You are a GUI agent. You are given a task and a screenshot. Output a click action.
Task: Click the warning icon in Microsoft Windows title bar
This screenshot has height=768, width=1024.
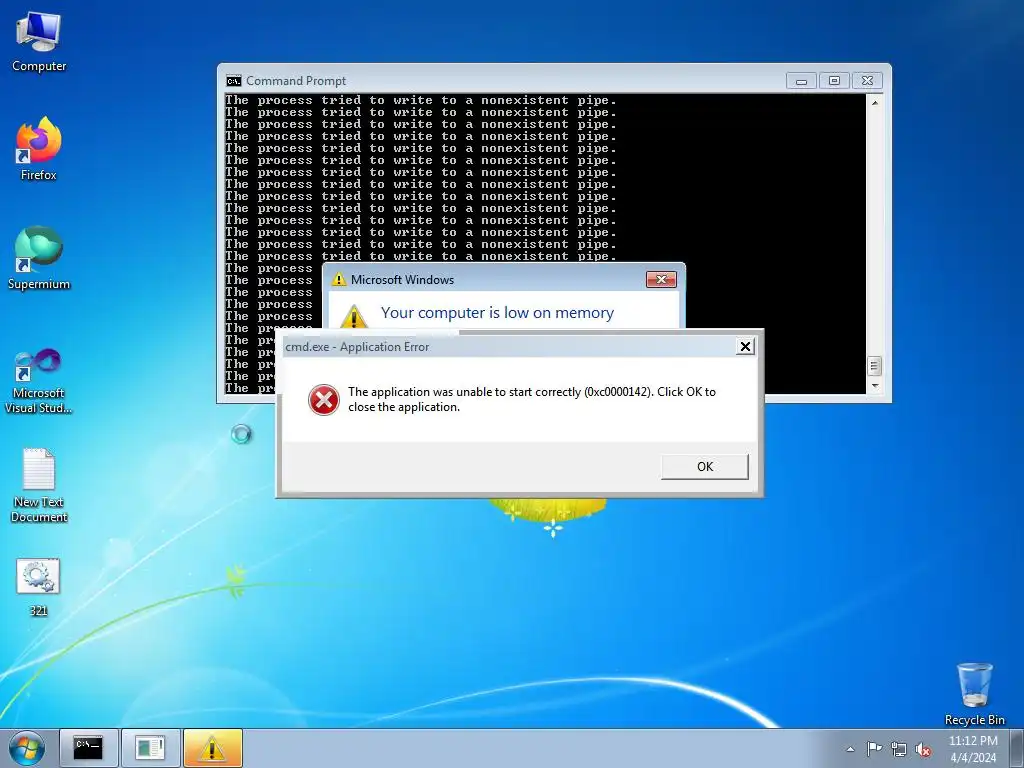(339, 280)
